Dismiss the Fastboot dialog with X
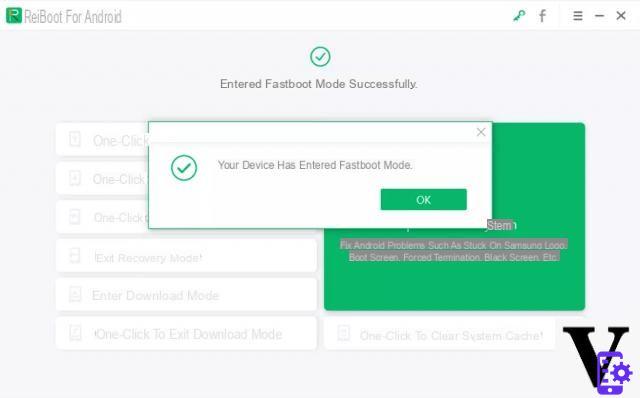The image size is (640, 398). click(x=481, y=132)
